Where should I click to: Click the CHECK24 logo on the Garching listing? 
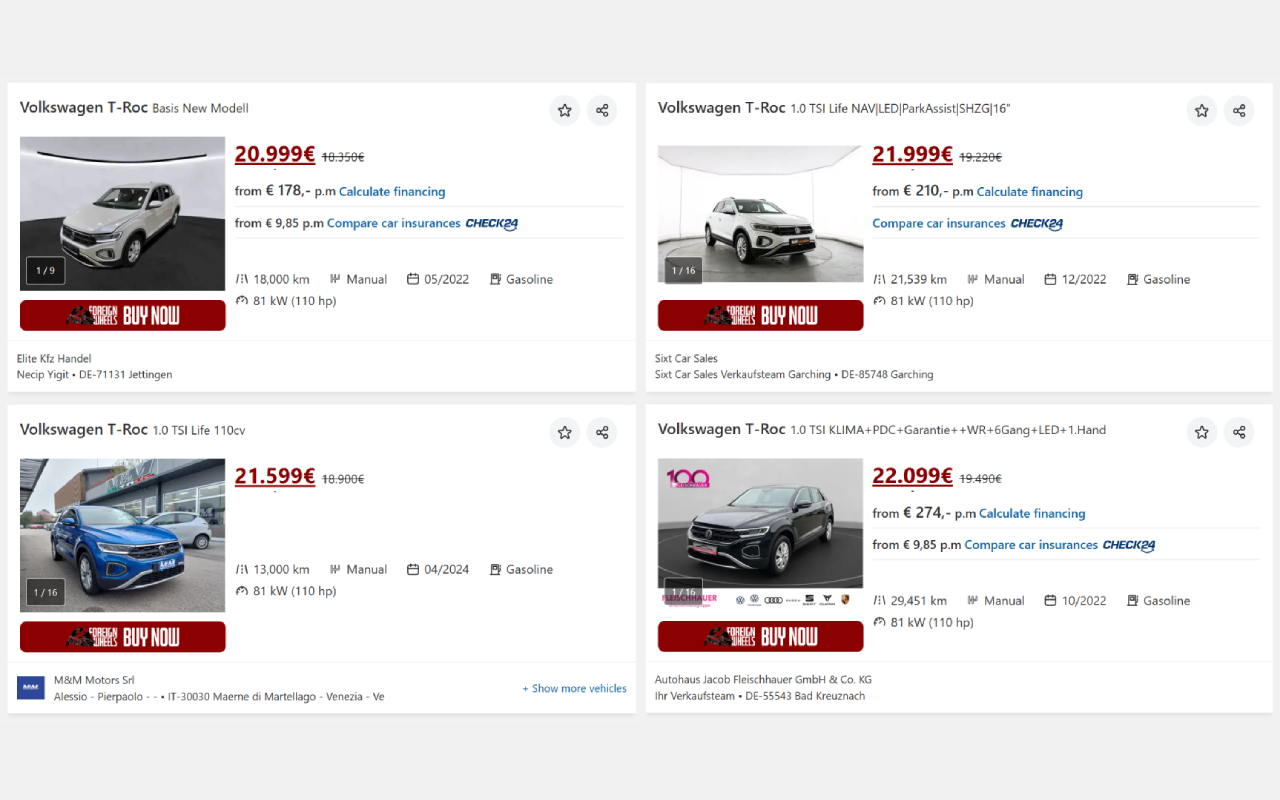[1036, 223]
